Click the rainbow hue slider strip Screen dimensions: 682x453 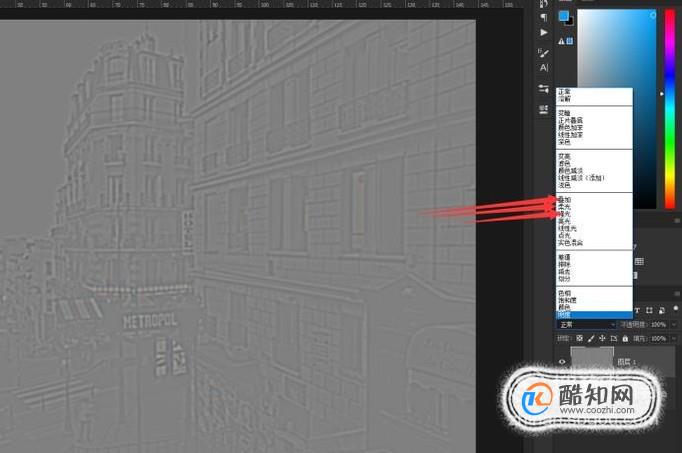(x=670, y=109)
